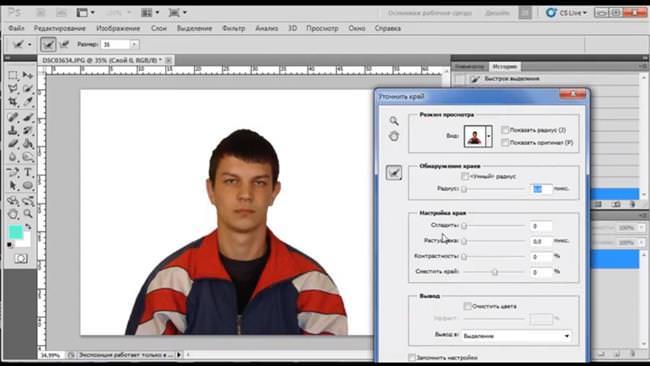Select the Clone Stamp tool
This screenshot has height=366, width=650.
click(13, 130)
